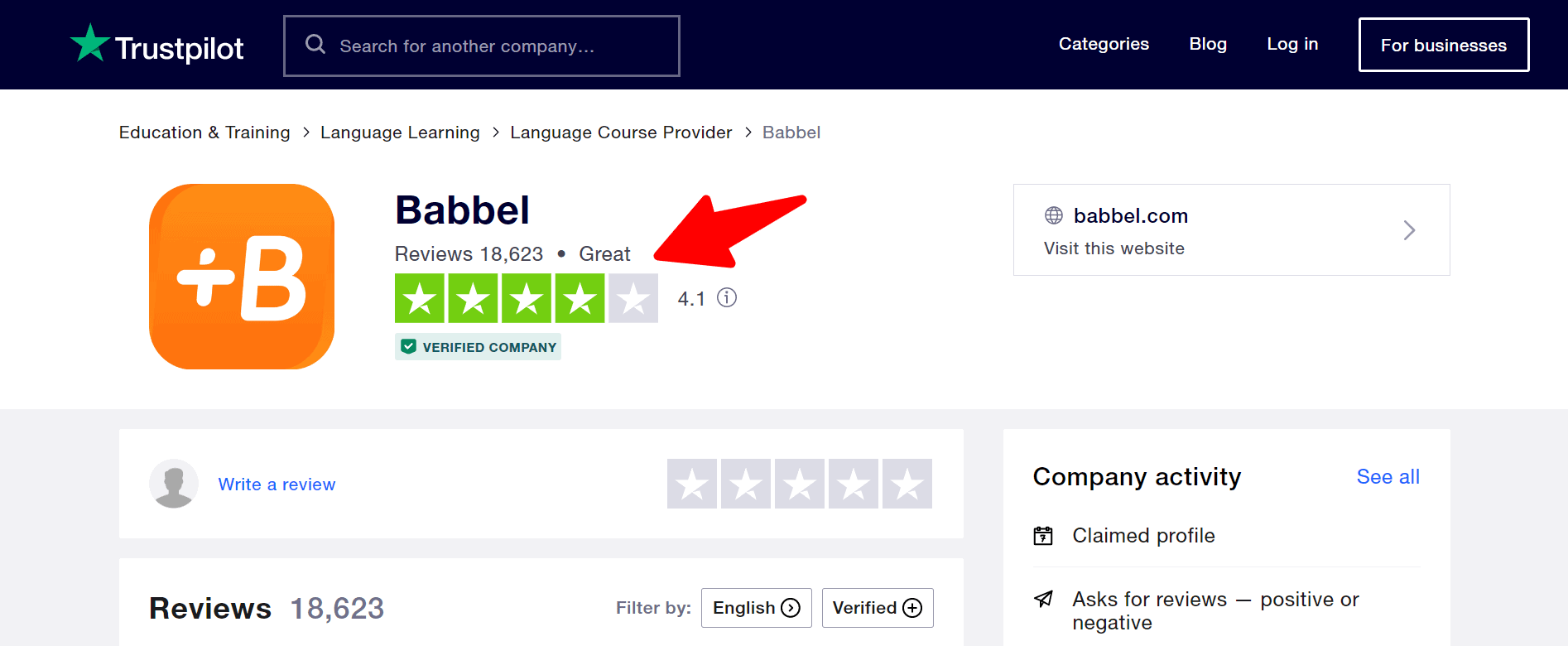Open the TrustScore info icon
This screenshot has width=1568, height=646.
(727, 297)
